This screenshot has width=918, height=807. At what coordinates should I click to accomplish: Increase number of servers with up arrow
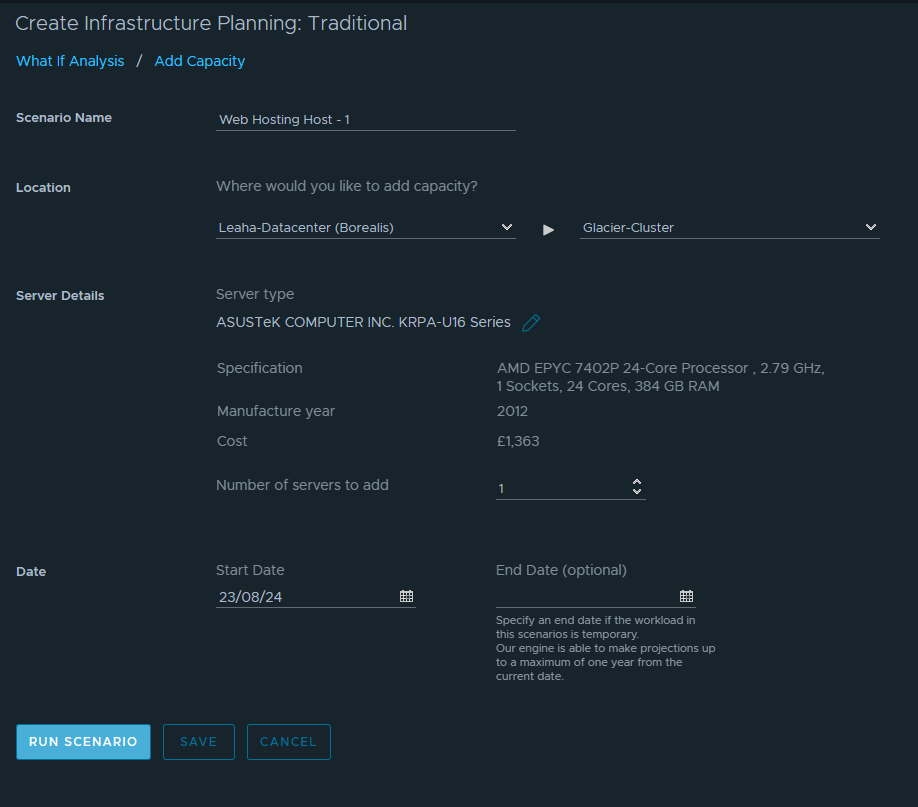[x=637, y=482]
